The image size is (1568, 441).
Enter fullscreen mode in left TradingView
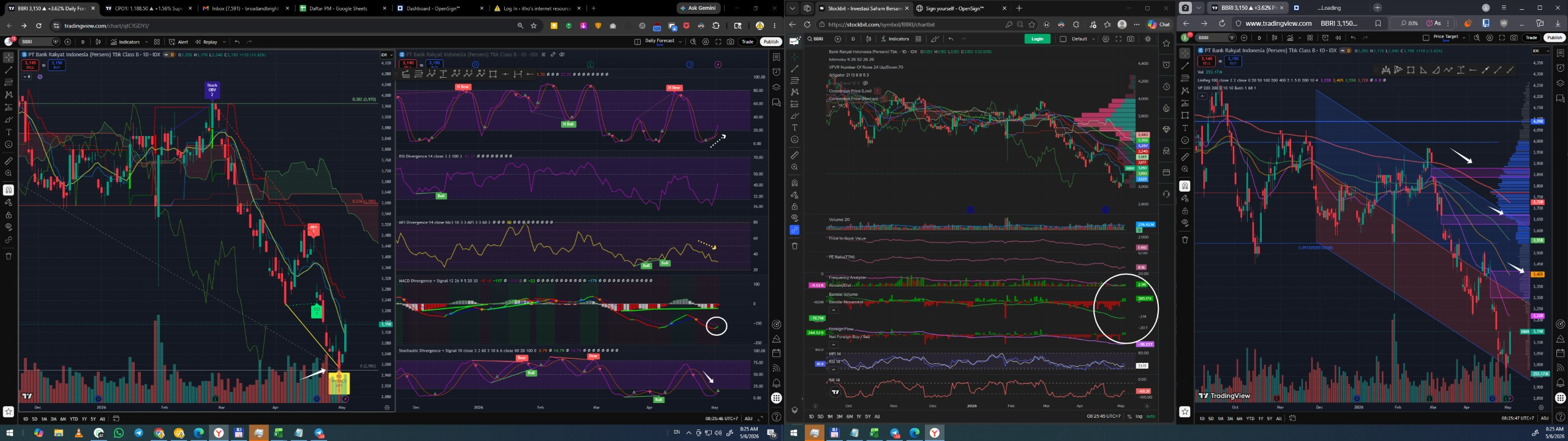click(718, 42)
